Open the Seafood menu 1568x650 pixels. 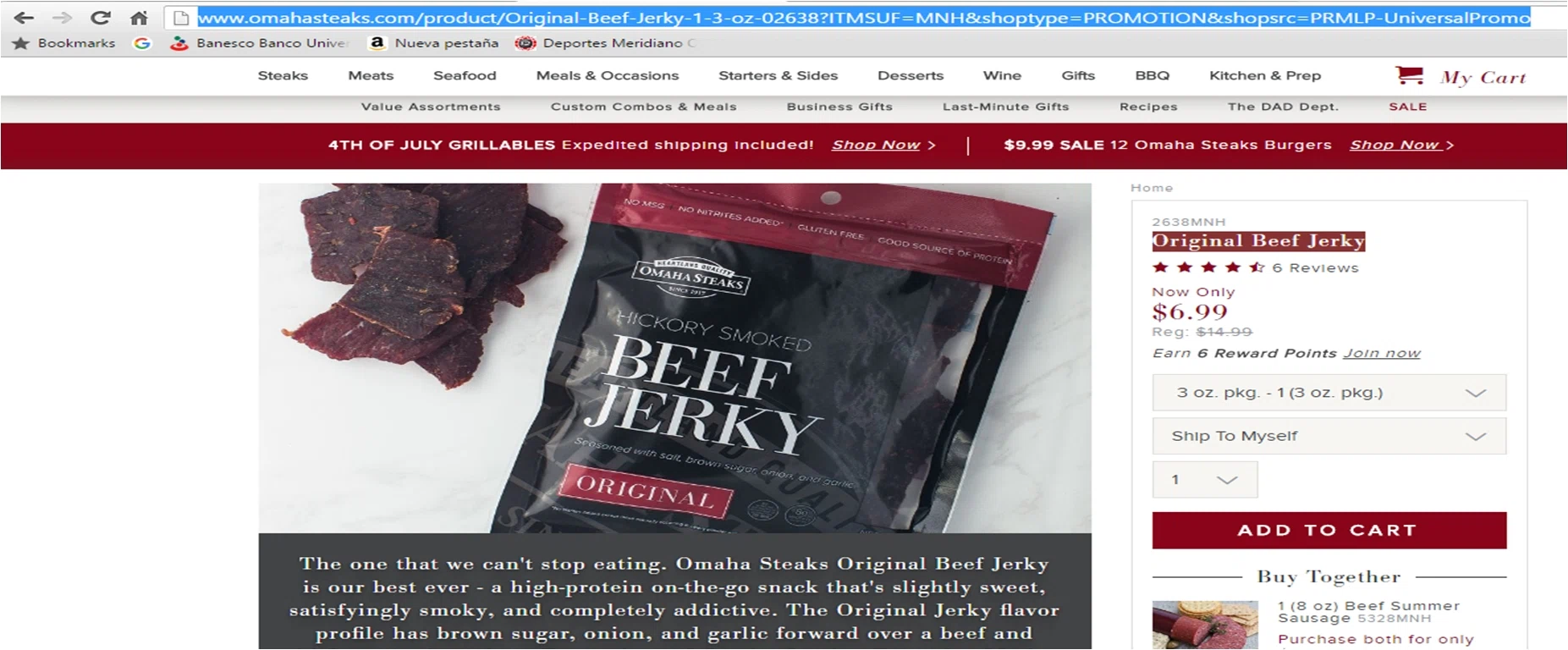click(x=465, y=75)
